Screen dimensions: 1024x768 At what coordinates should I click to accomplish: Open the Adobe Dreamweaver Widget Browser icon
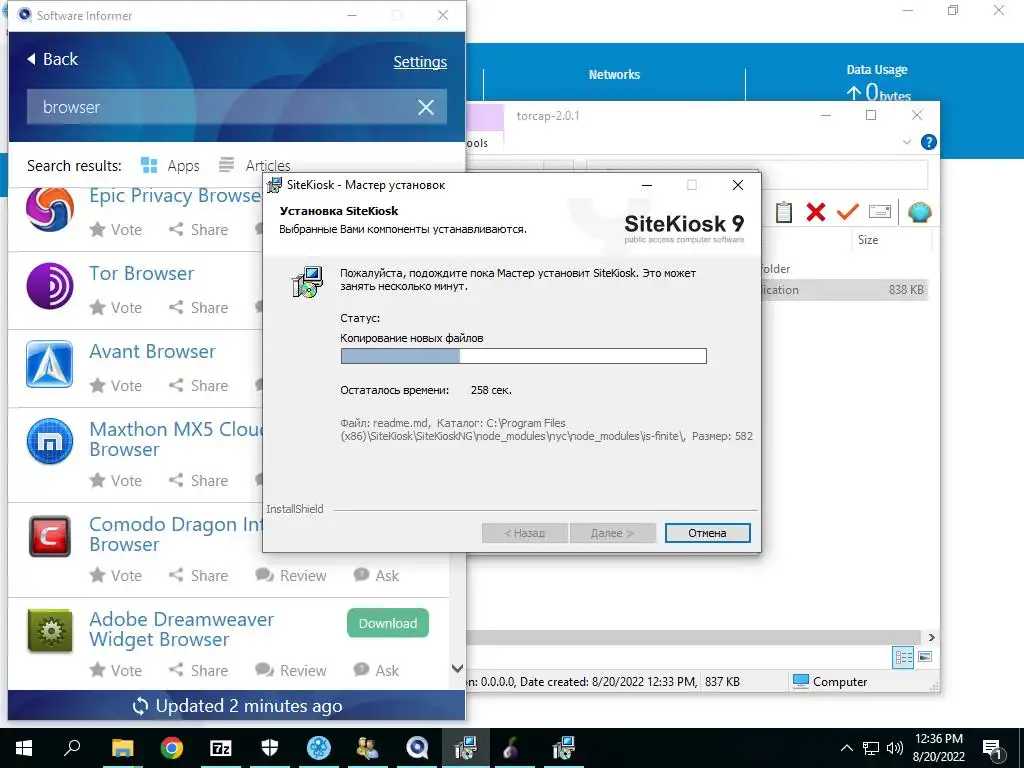point(50,631)
